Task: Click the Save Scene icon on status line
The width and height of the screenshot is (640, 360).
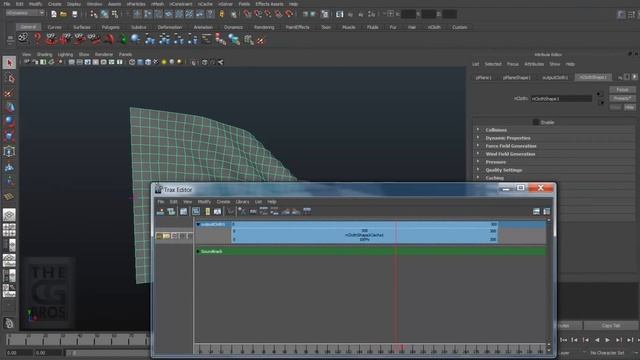Action: click(75, 14)
